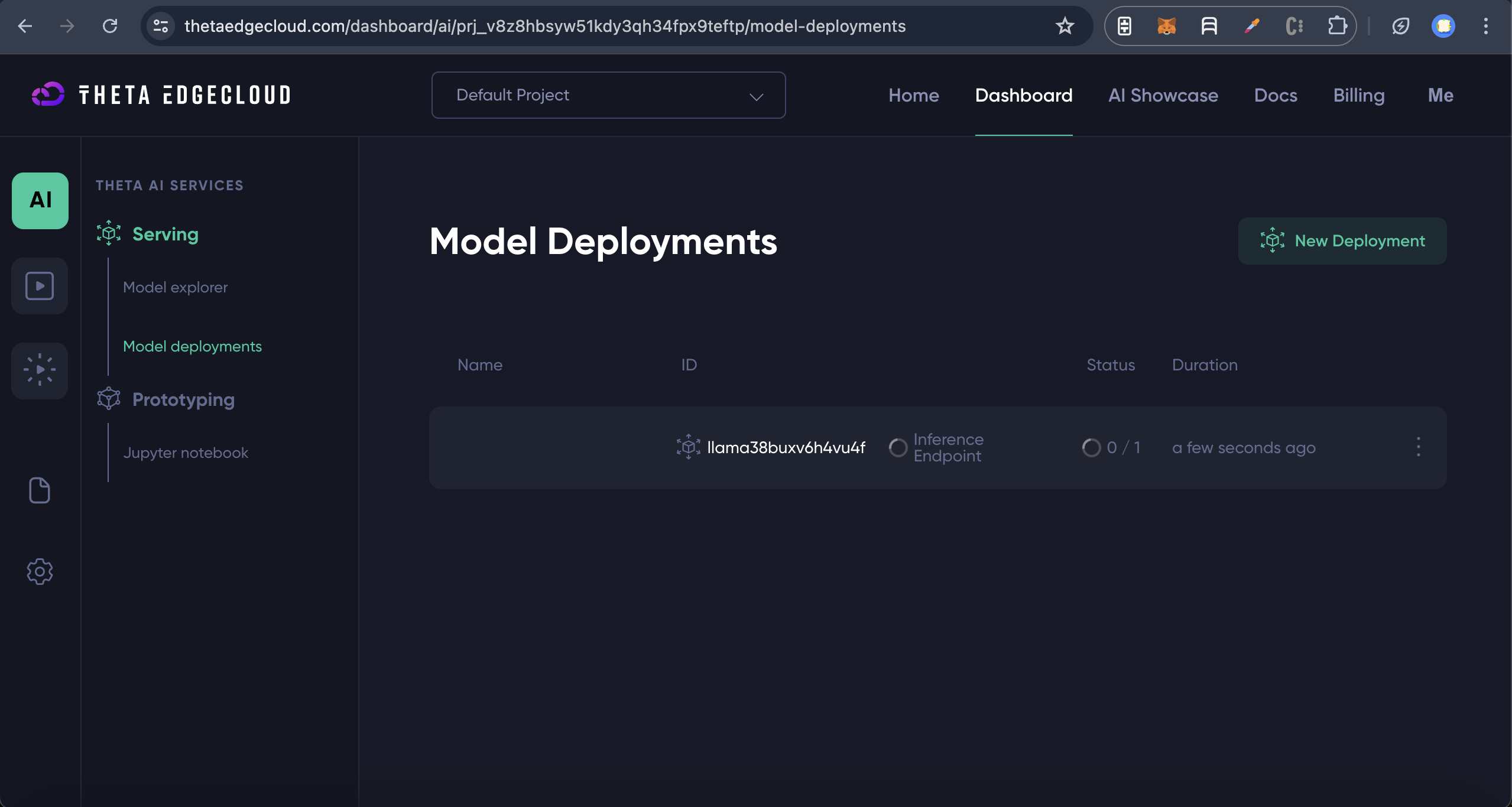
Task: Open row options three-dot menu
Action: coord(1418,447)
